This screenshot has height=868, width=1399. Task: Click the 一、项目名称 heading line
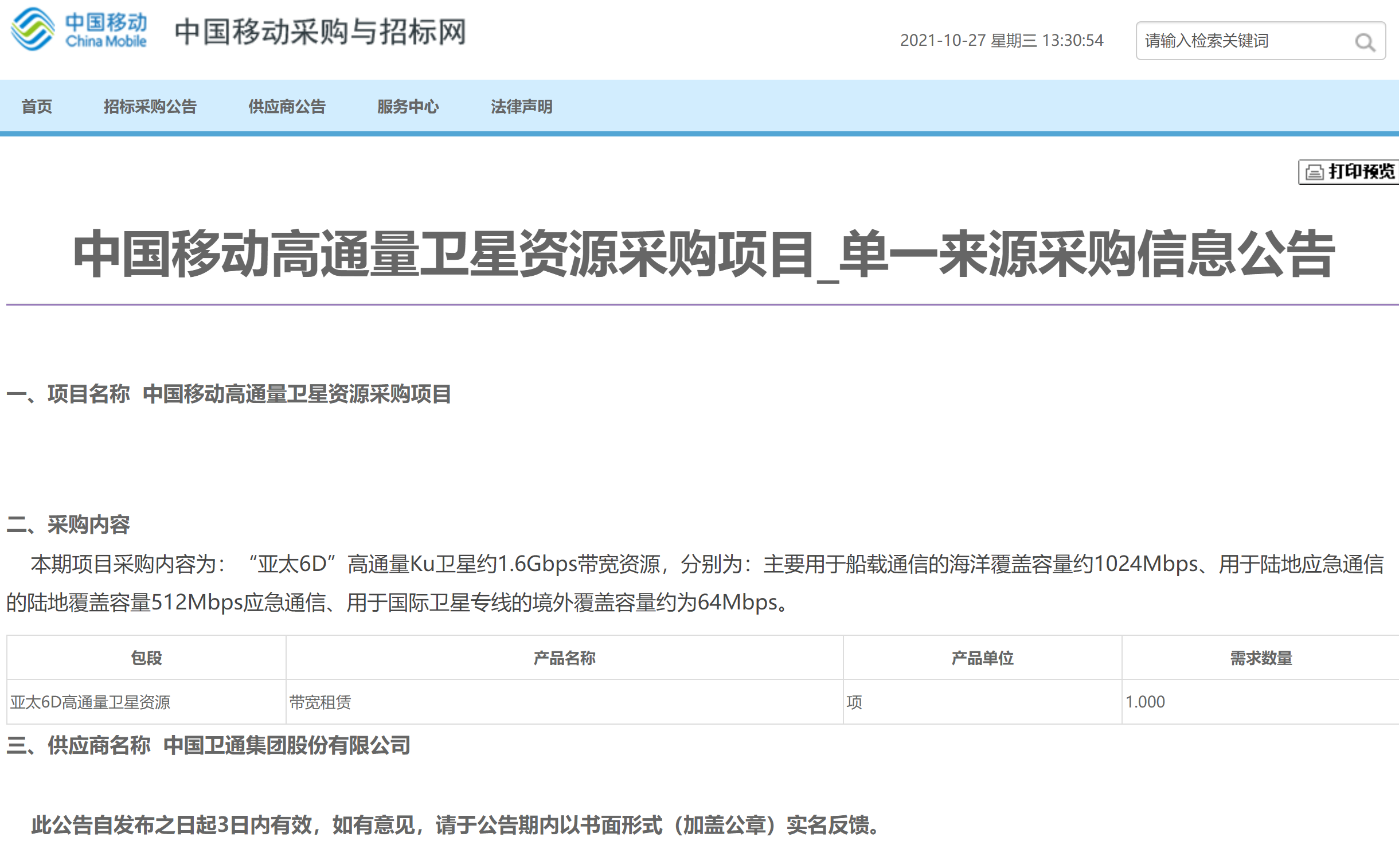click(x=229, y=394)
